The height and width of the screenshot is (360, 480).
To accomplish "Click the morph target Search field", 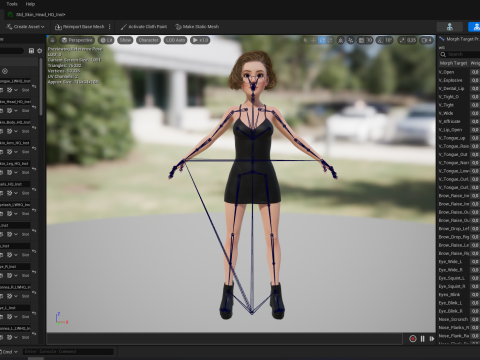I will coord(460,54).
